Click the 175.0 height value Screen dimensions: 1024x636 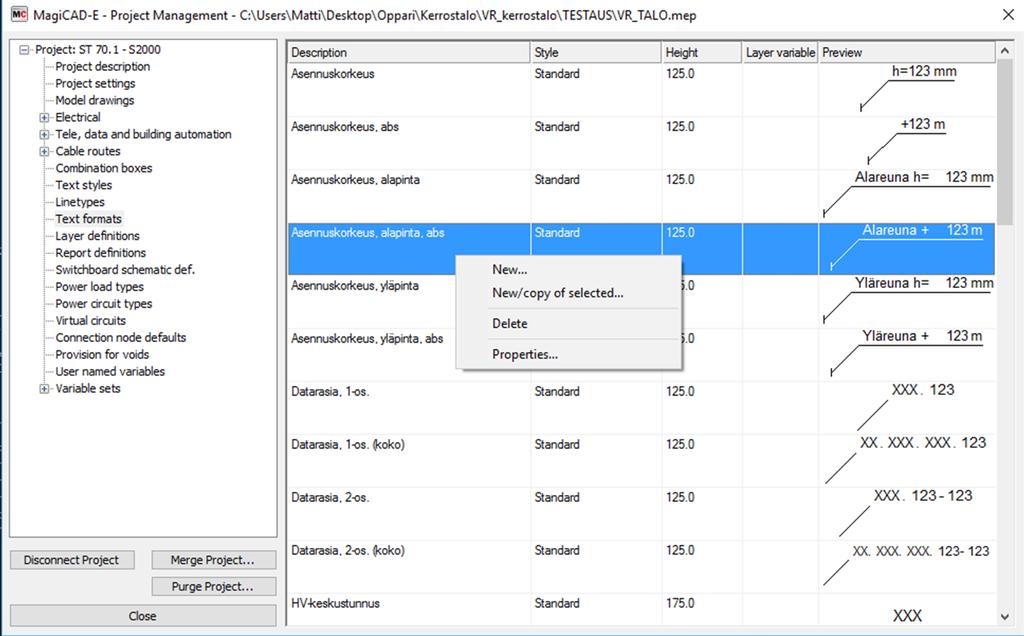click(x=680, y=603)
